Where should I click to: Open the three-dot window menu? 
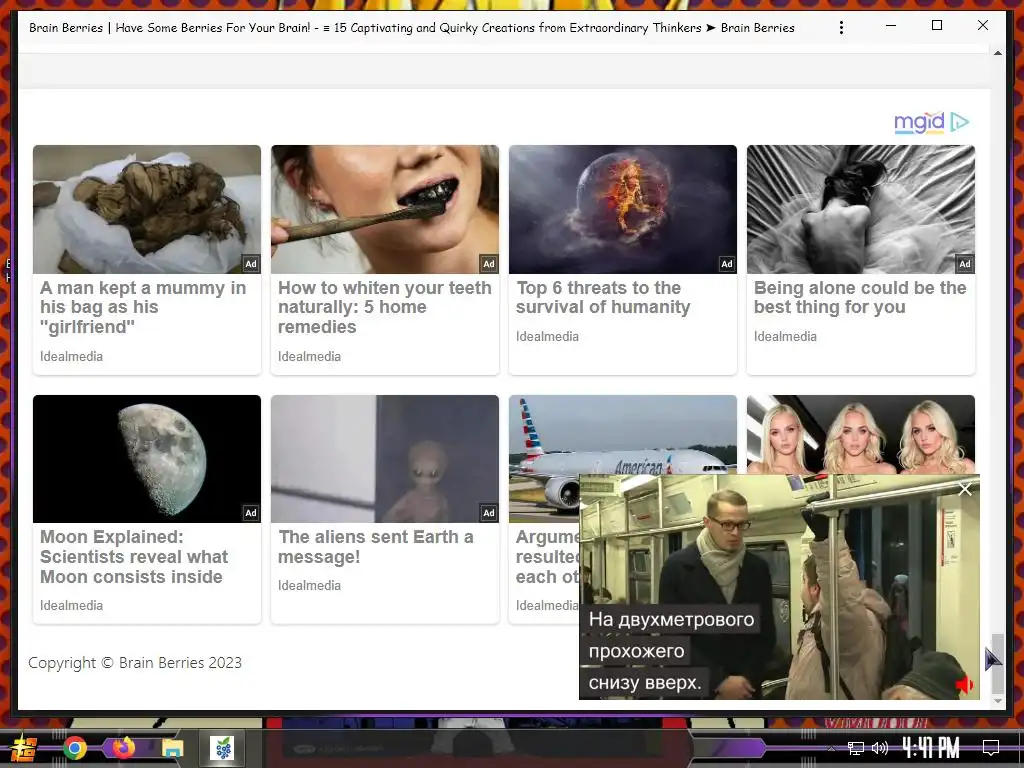pos(841,27)
